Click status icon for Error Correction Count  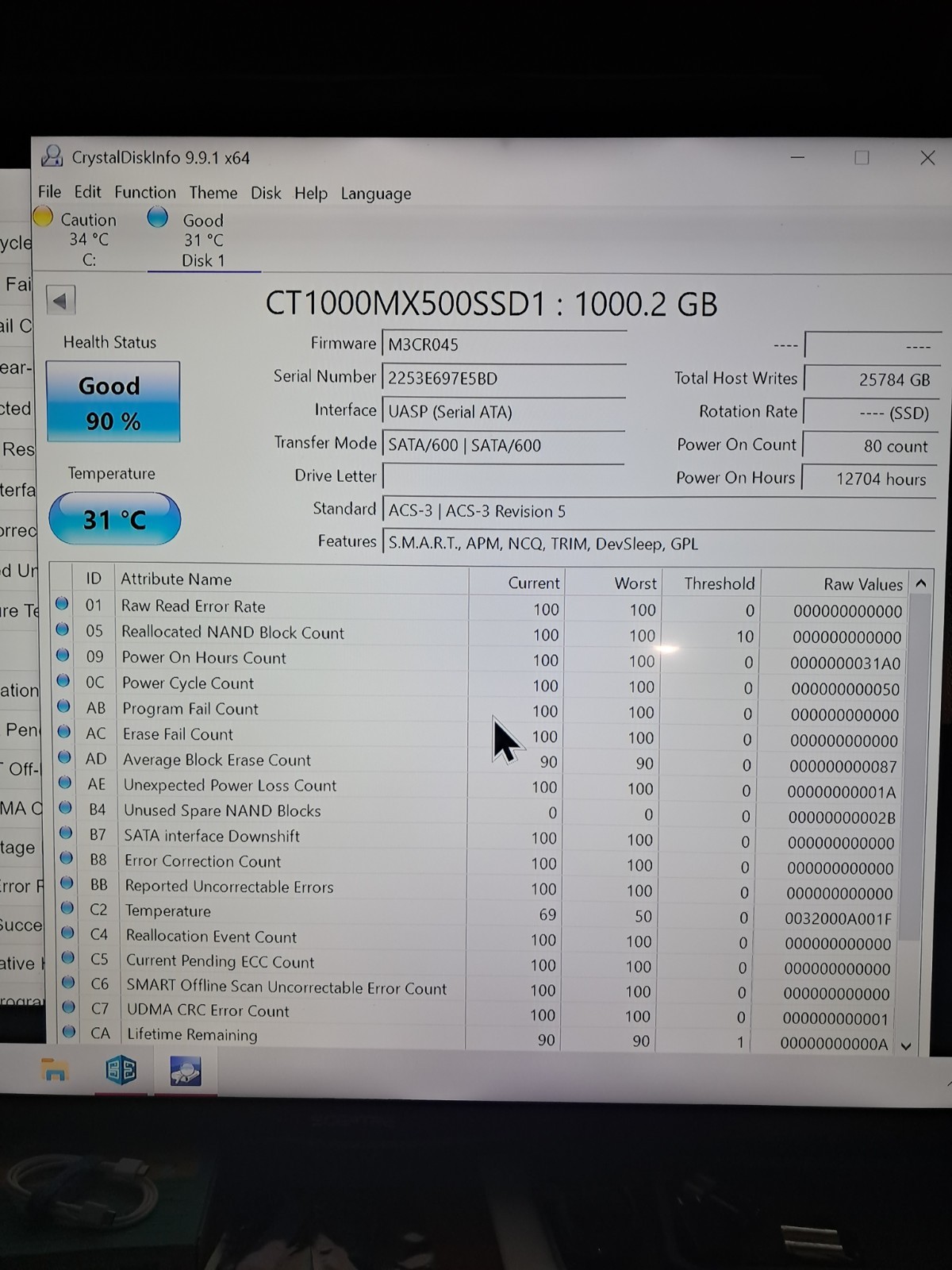coord(67,858)
